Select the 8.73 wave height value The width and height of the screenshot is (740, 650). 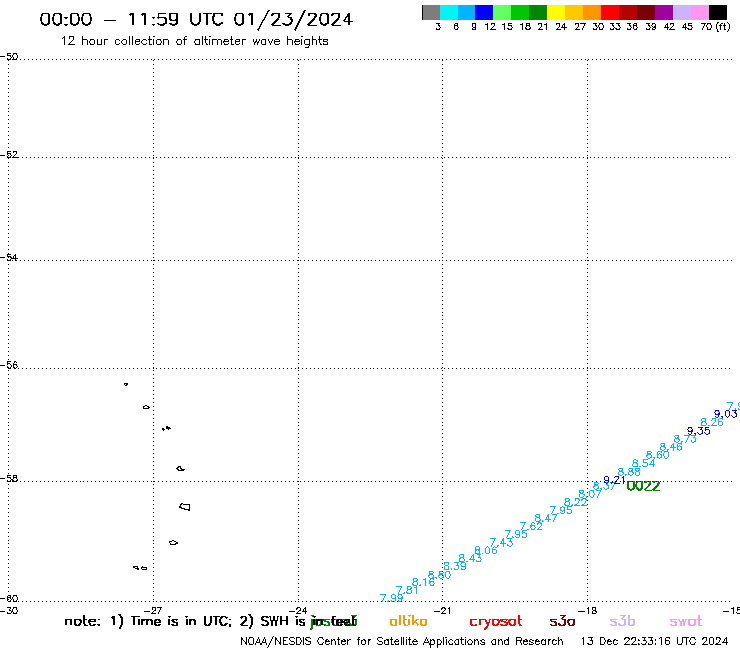[x=685, y=439]
